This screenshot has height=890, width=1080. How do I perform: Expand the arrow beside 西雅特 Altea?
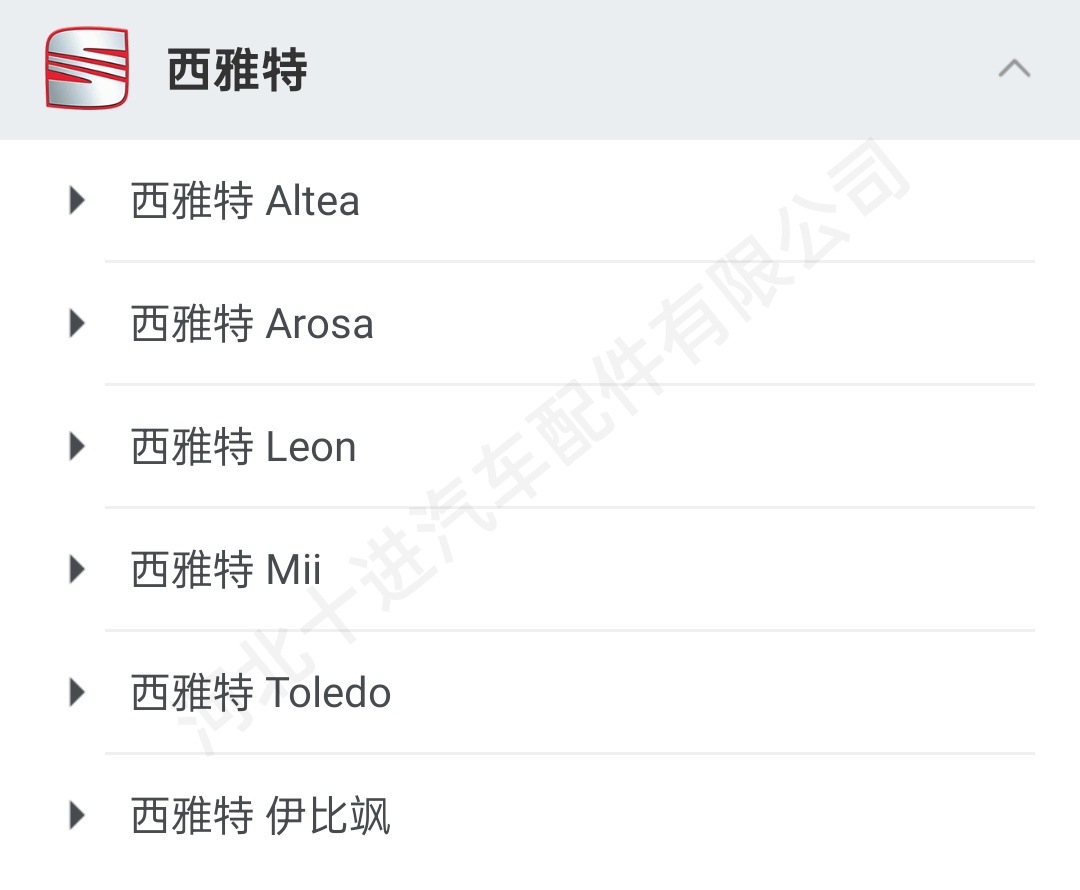(x=77, y=201)
